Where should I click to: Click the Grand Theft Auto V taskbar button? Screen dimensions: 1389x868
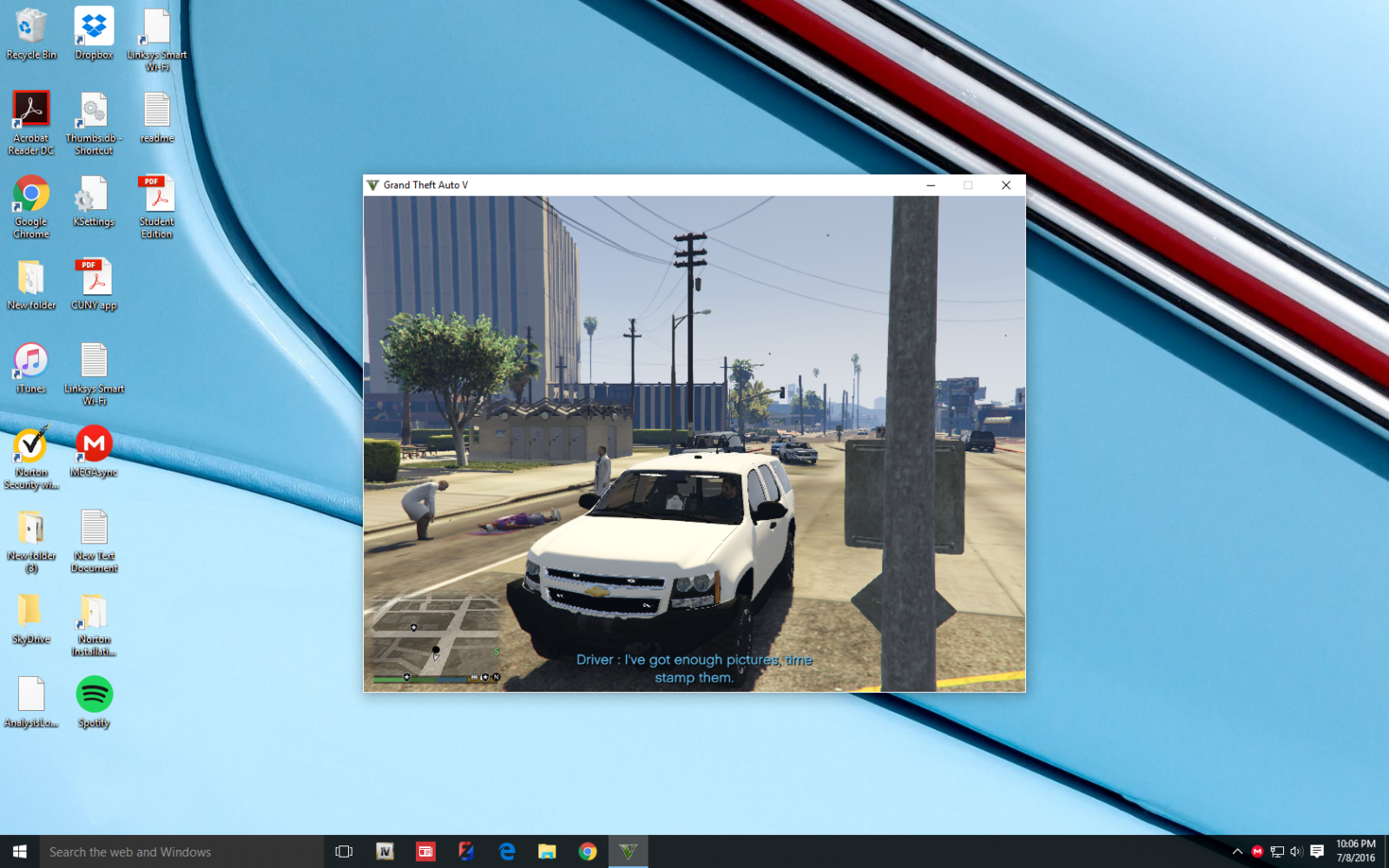(x=629, y=852)
